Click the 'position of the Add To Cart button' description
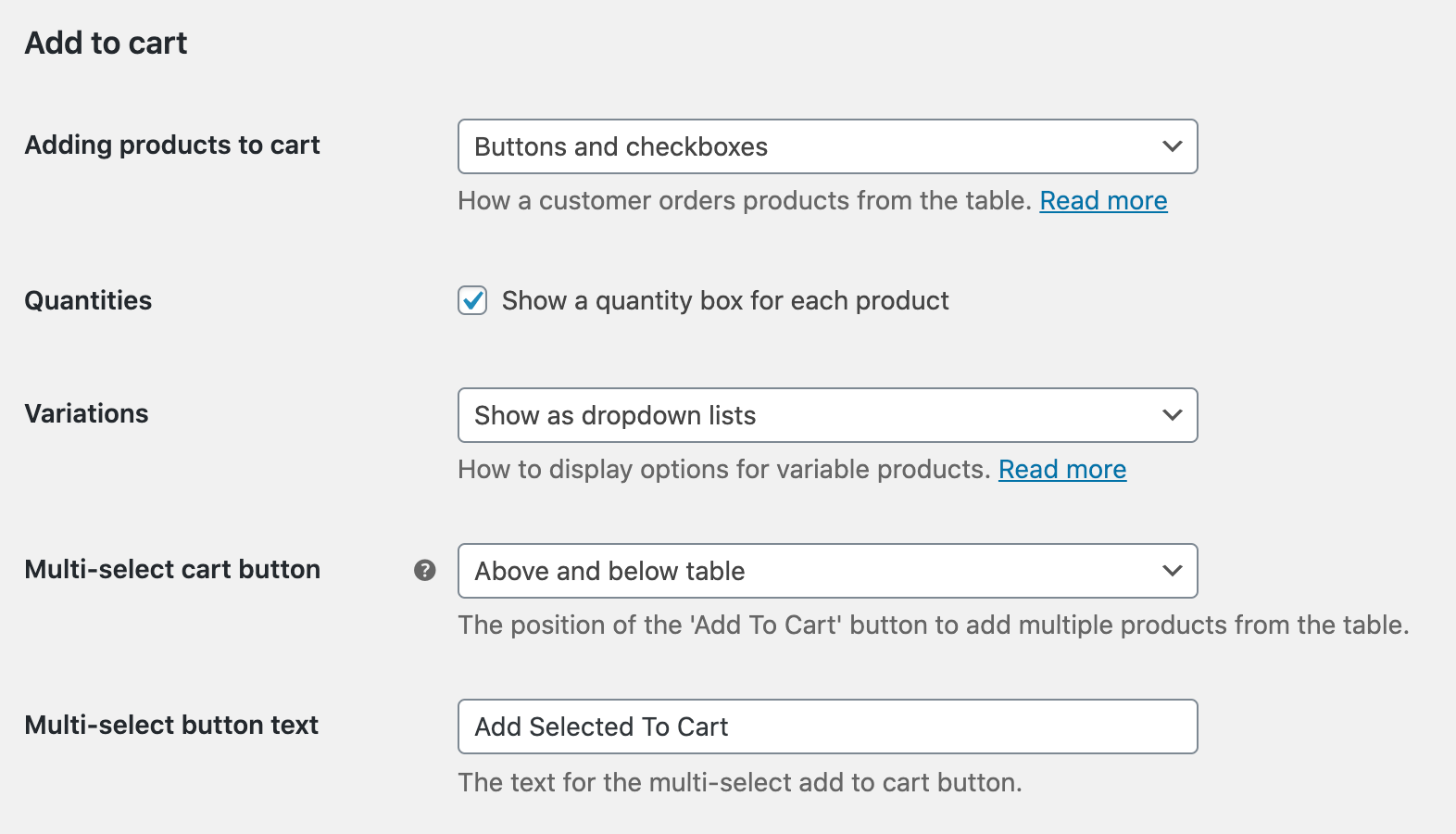Screen dimensions: 1456x834 point(933,625)
